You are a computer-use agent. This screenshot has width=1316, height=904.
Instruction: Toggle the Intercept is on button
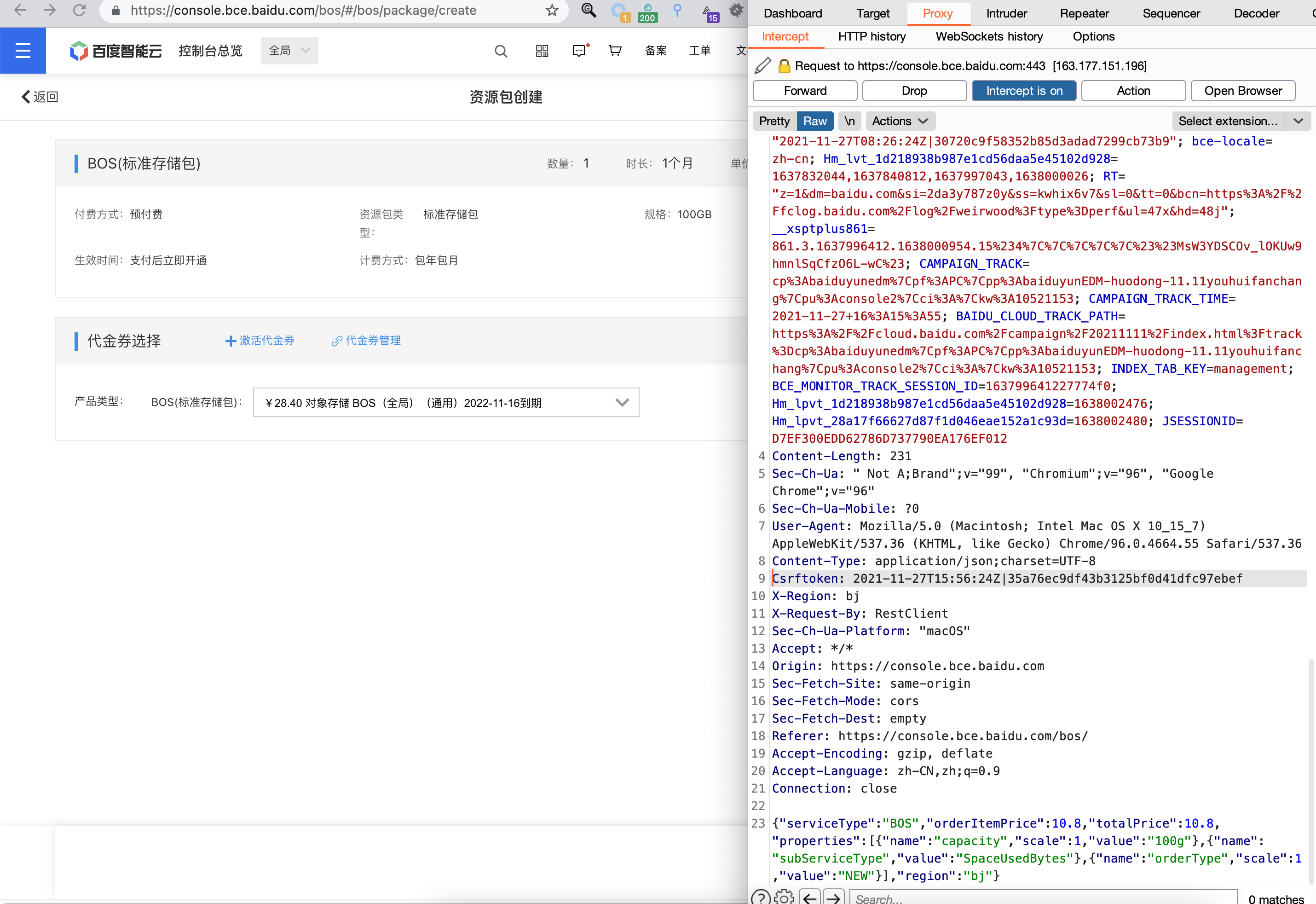pos(1024,91)
